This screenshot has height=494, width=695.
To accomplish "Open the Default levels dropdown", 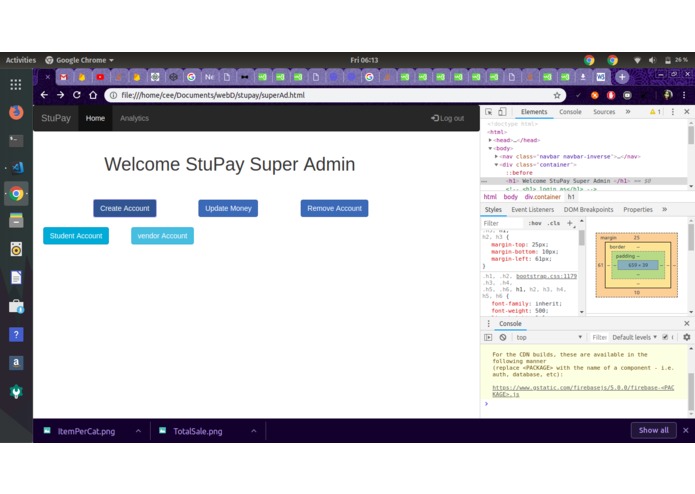I will (x=634, y=337).
